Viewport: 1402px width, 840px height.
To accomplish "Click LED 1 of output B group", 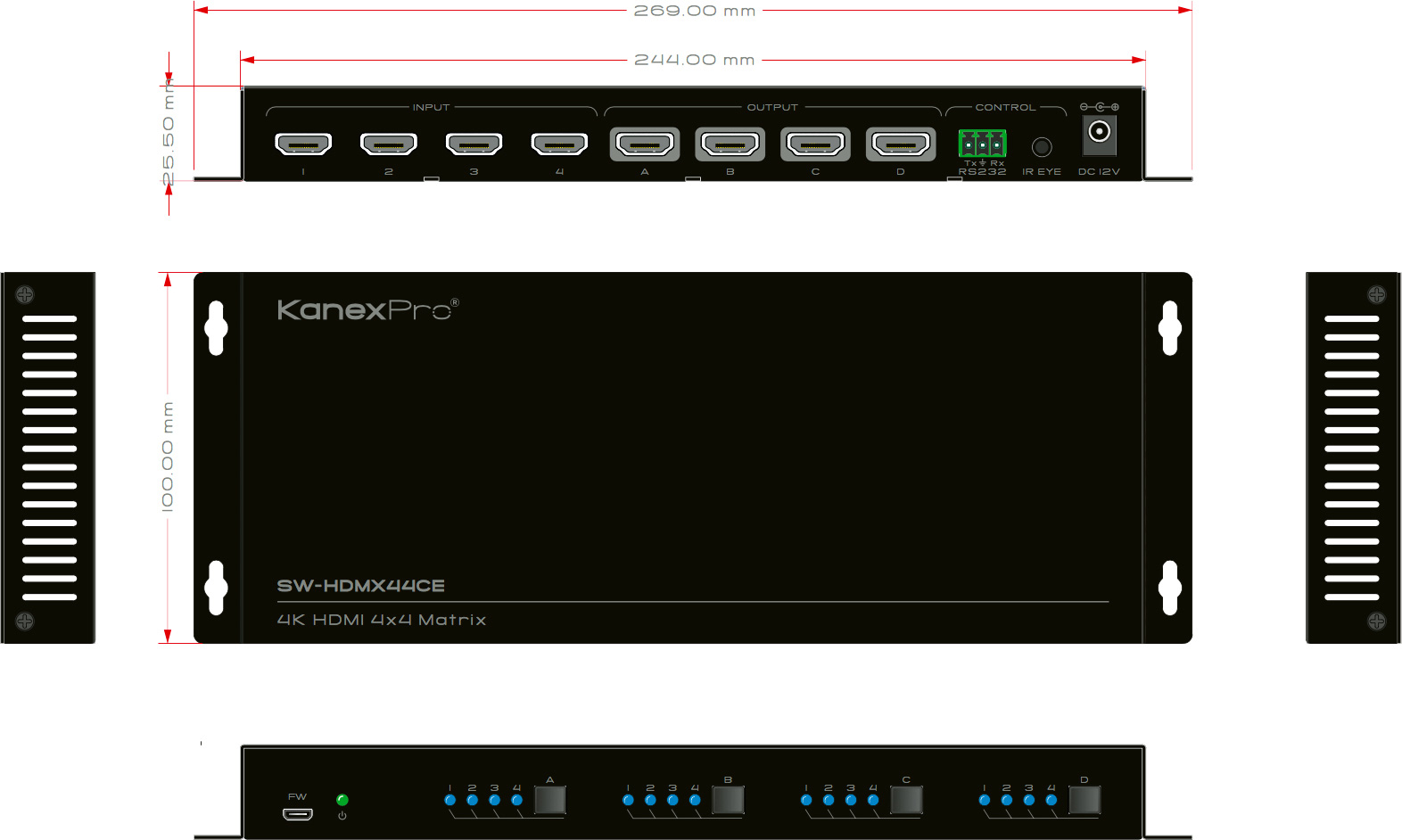I will pyautogui.click(x=629, y=800).
